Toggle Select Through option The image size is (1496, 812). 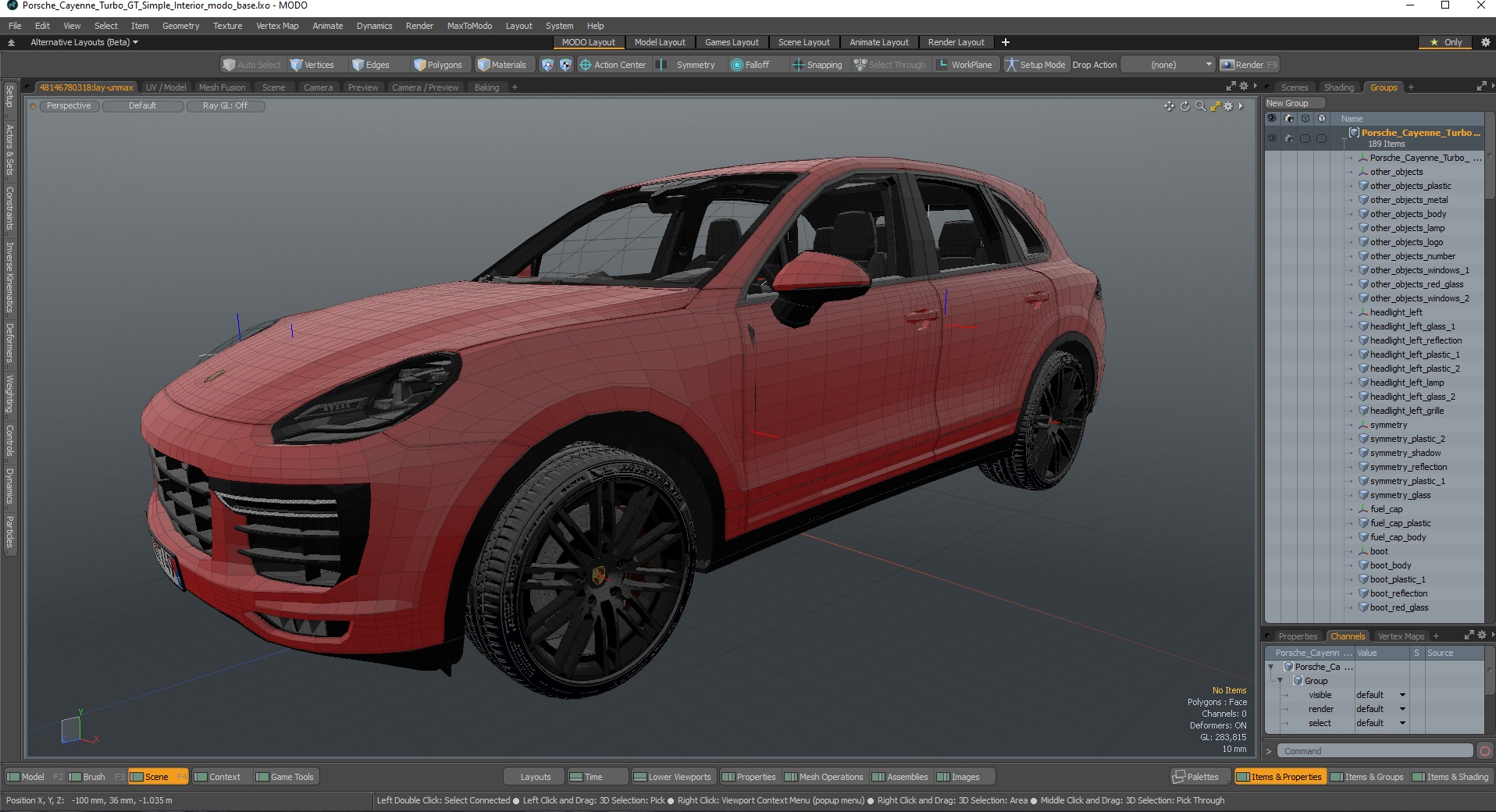click(x=889, y=65)
